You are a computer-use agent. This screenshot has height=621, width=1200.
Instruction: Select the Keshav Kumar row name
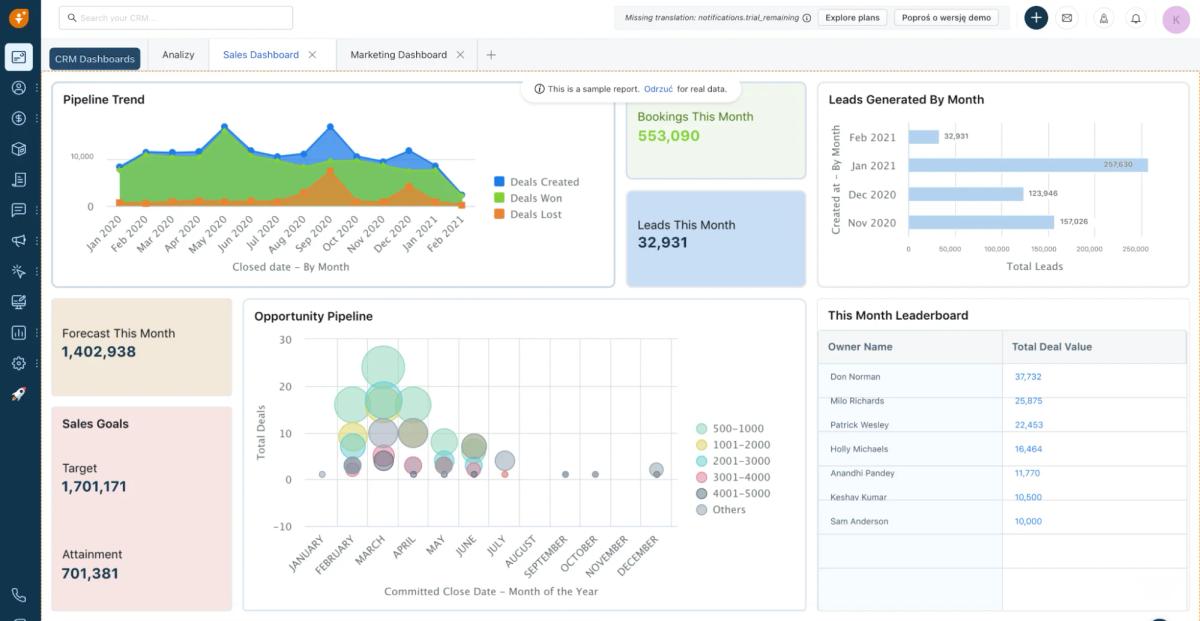click(x=858, y=497)
